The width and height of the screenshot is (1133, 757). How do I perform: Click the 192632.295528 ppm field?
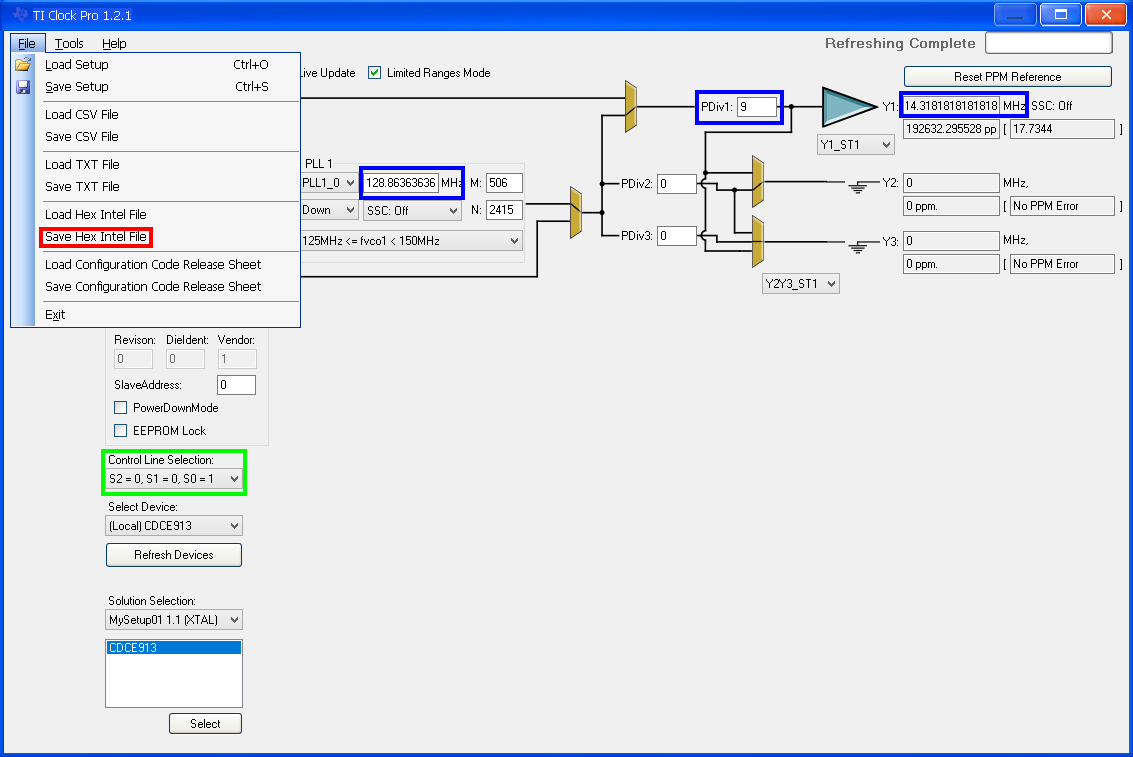tap(951, 129)
